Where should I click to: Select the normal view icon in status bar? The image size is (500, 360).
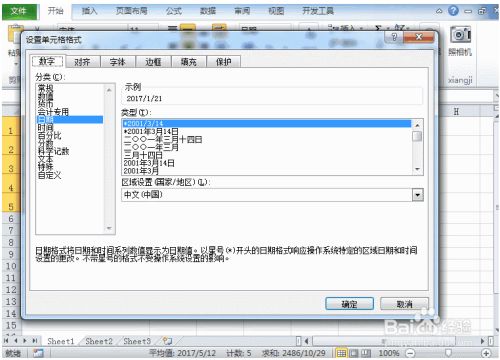point(341,353)
